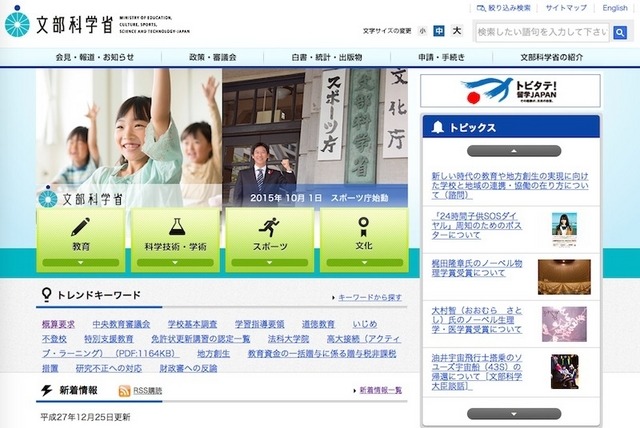Expand the 文化 tile dropdown arrow
The image size is (640, 428).
[x=364, y=263]
